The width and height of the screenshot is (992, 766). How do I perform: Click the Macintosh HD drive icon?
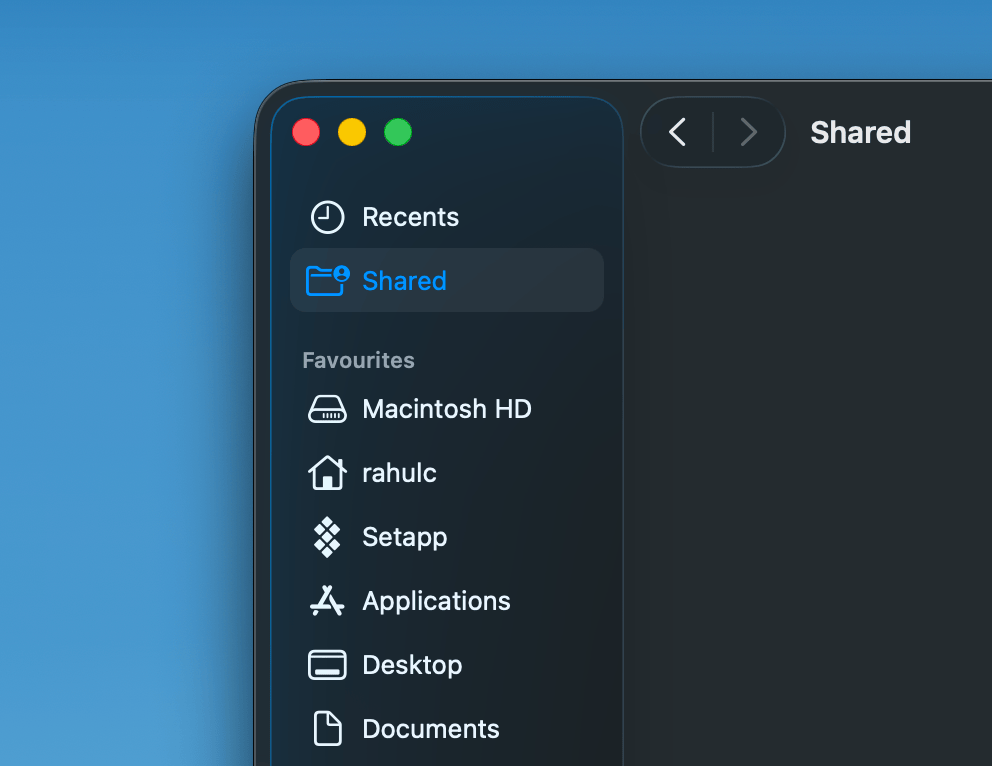[x=327, y=409]
